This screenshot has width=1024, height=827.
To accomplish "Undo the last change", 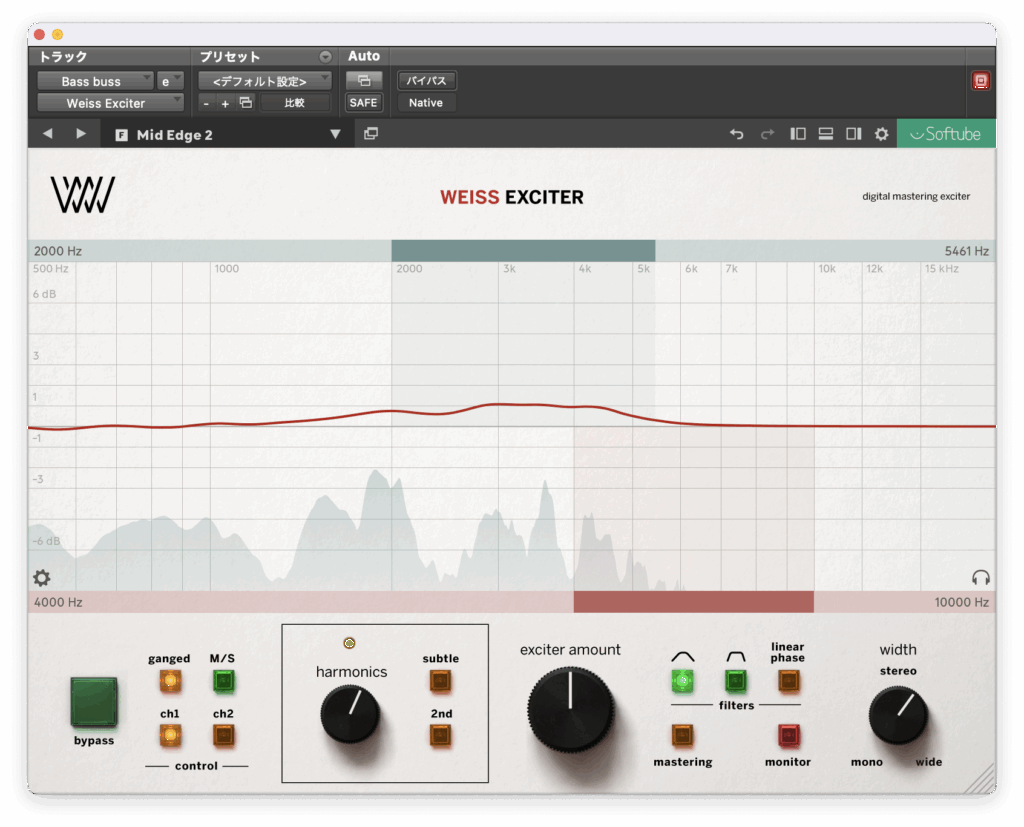I will tap(737, 134).
